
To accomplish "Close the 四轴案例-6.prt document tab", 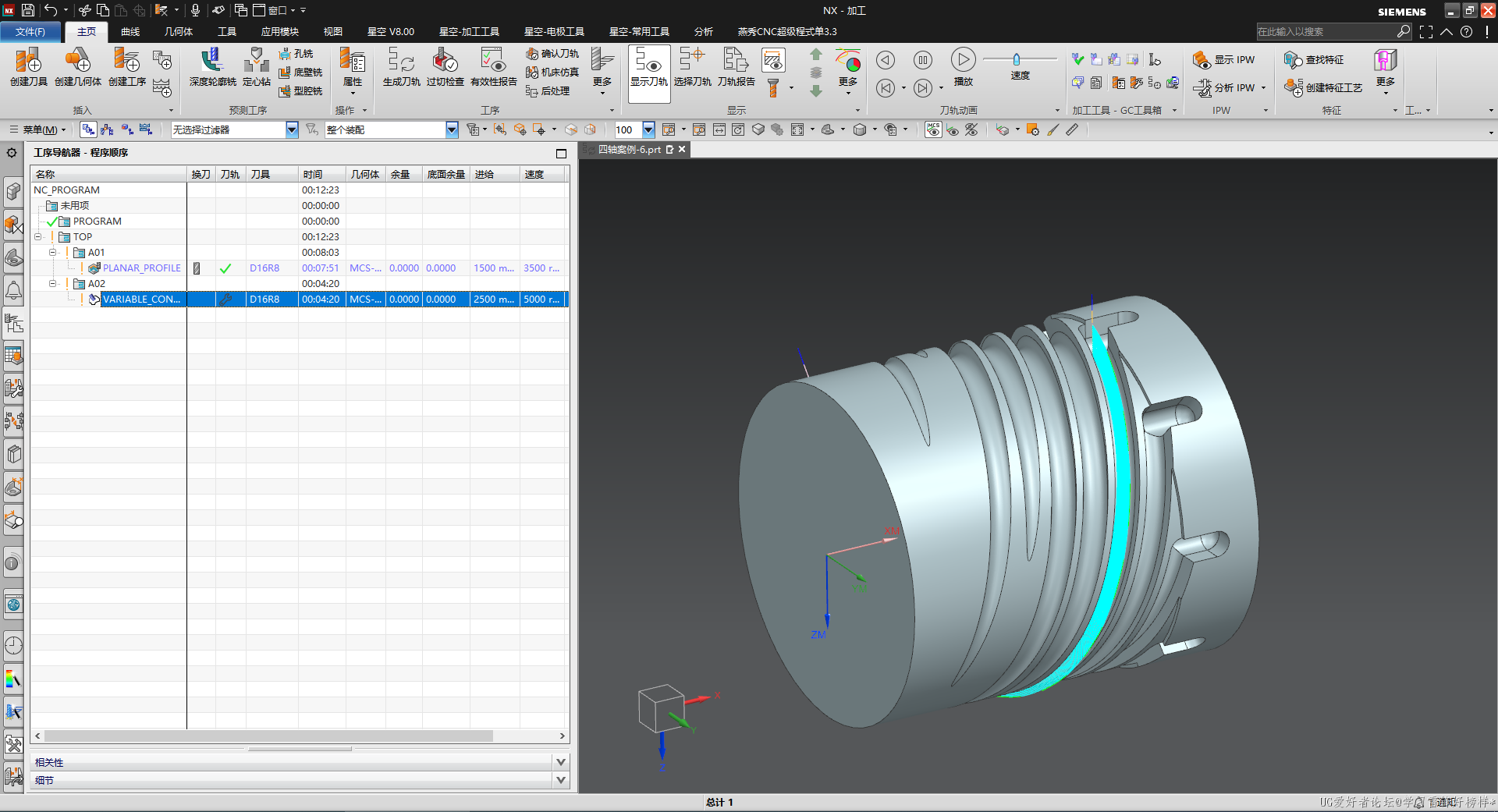I will tap(682, 149).
